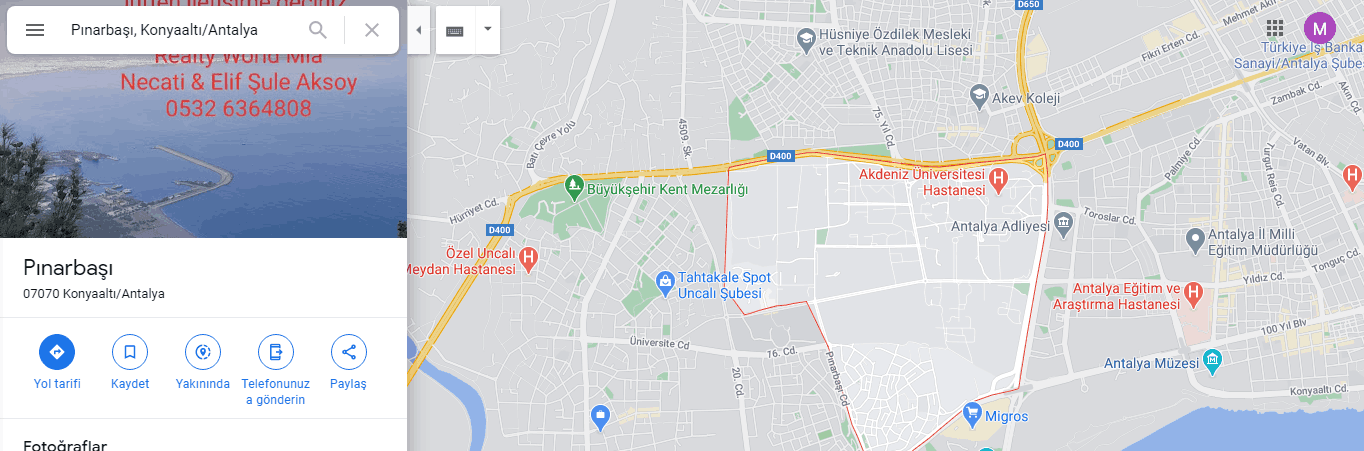Screen dimensions: 1364x451
Task: Open the Google apps grid
Action: pos(1275,28)
